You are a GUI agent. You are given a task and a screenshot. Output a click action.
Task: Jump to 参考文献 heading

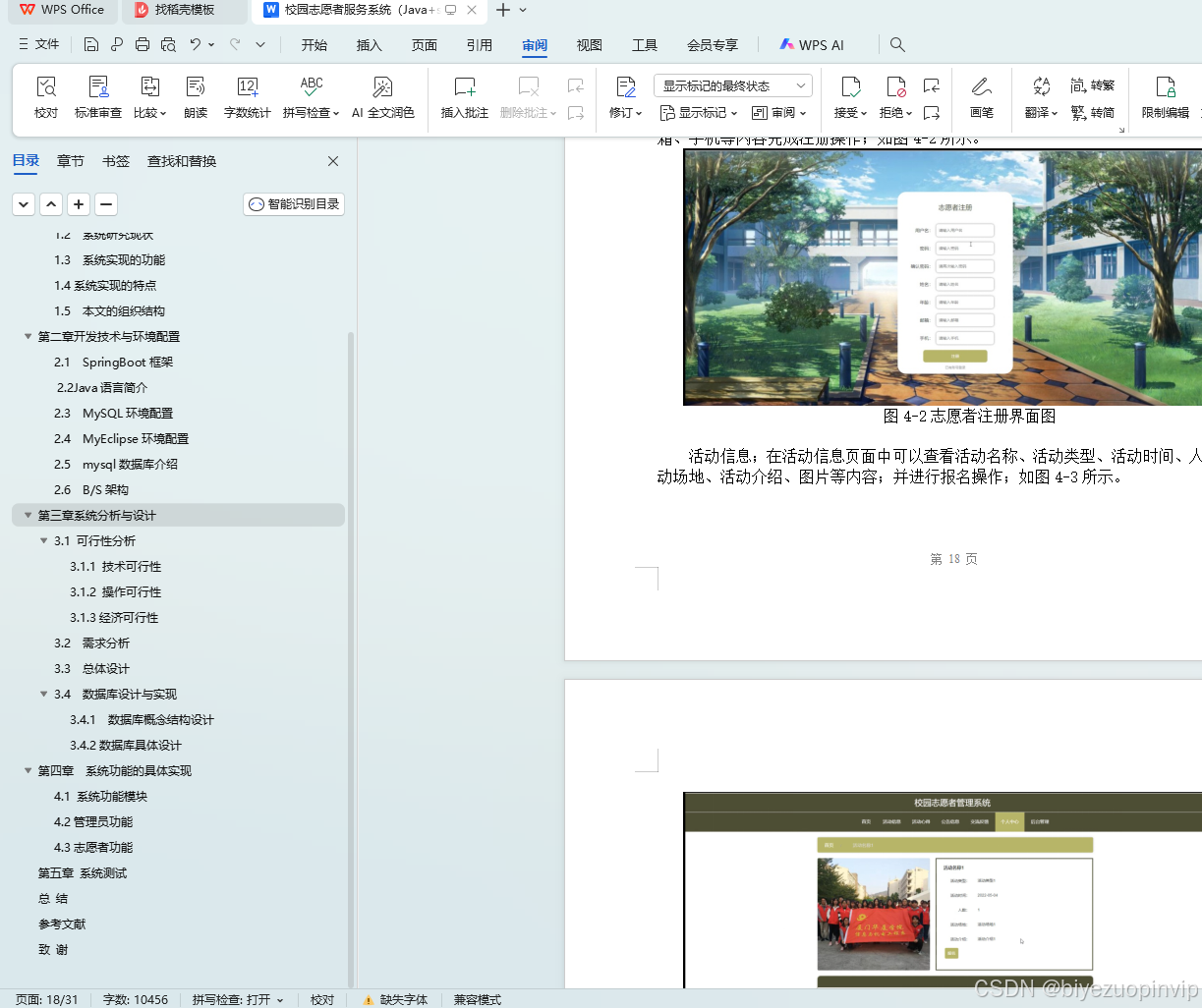[x=62, y=924]
